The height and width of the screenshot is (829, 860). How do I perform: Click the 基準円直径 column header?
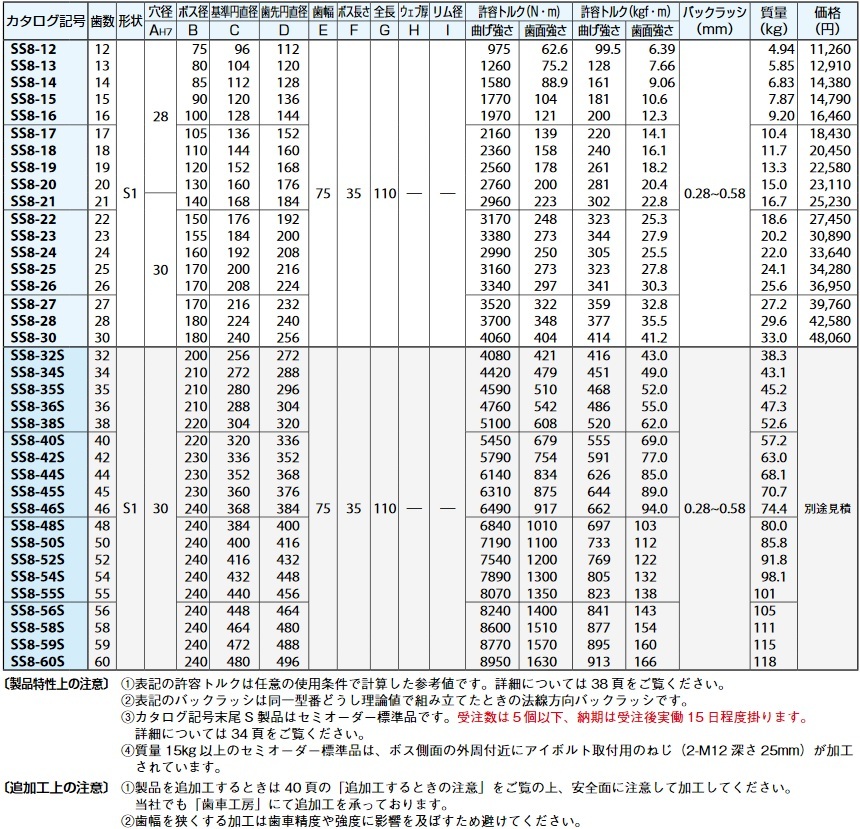tap(234, 12)
